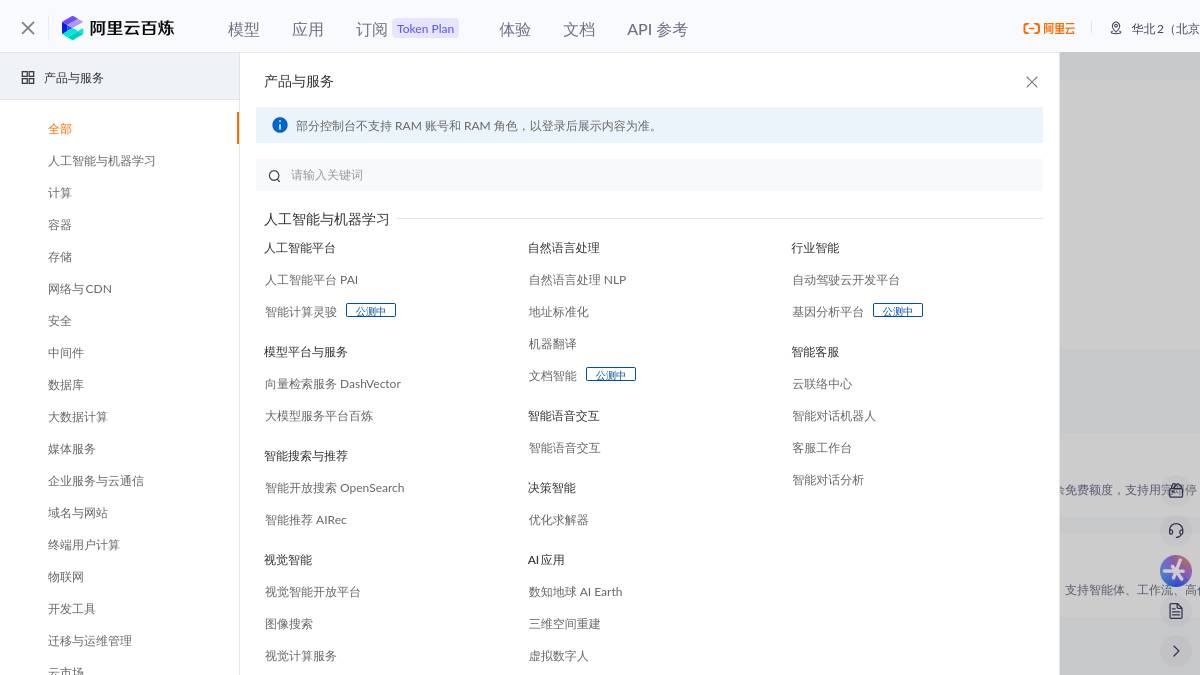This screenshot has width=1200, height=675.
Task: Select 人工智能与机器学习 in the sidebar
Action: point(102,161)
